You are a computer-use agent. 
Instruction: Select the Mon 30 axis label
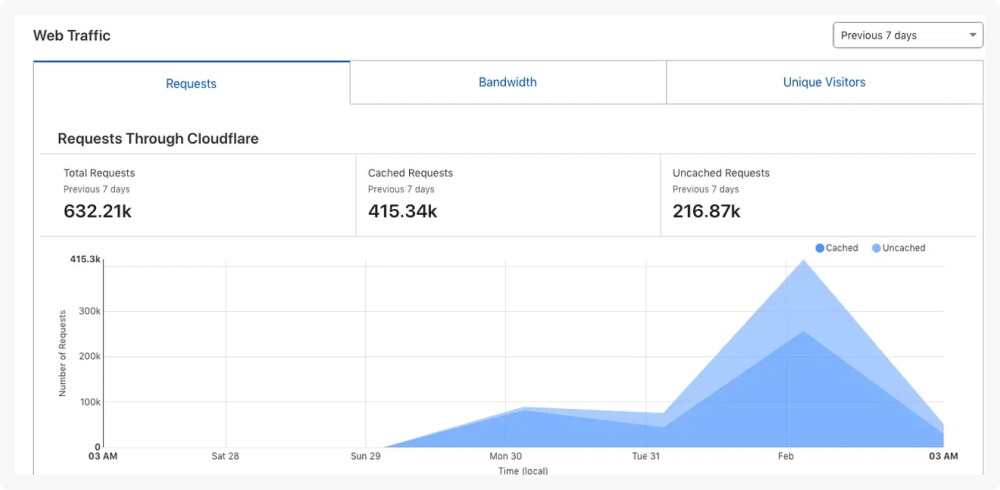coord(506,456)
